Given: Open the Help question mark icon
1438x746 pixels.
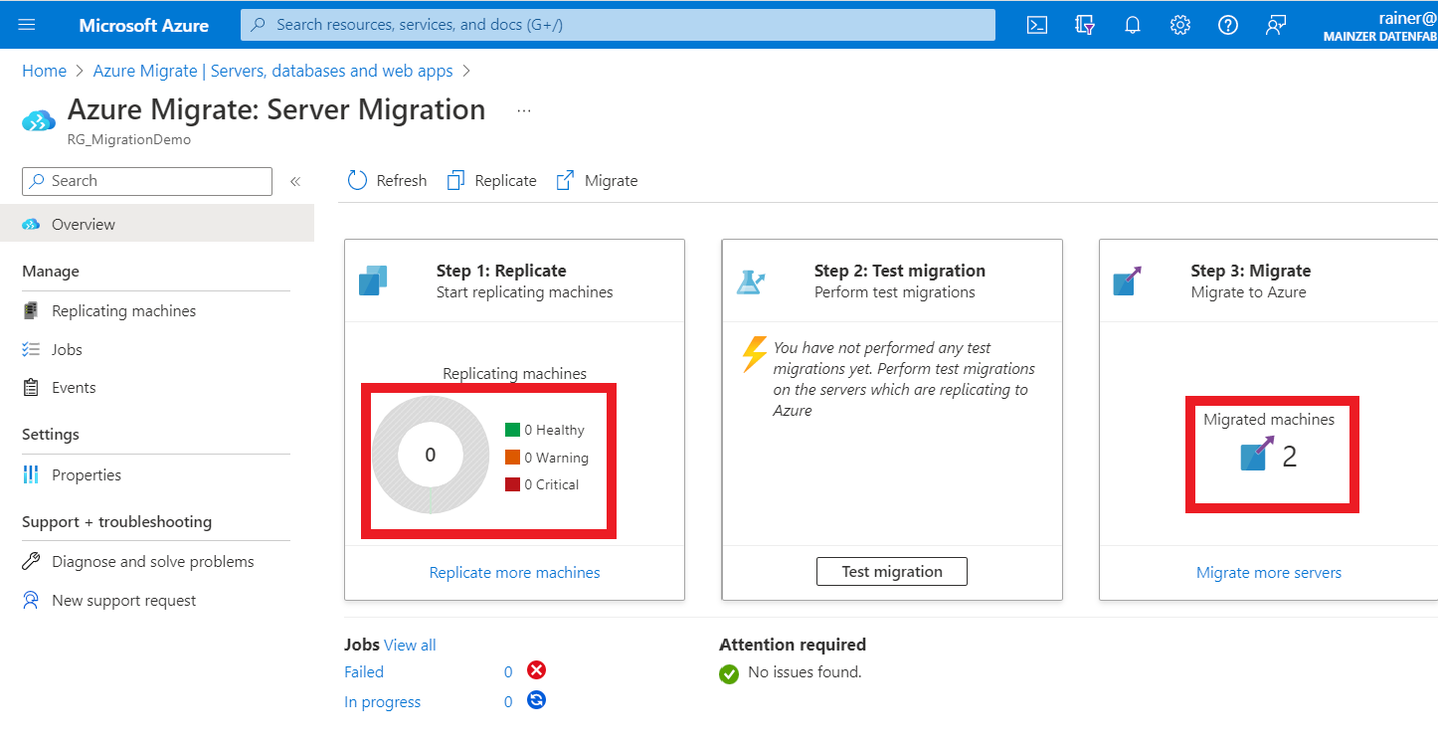Looking at the screenshot, I should (1228, 25).
